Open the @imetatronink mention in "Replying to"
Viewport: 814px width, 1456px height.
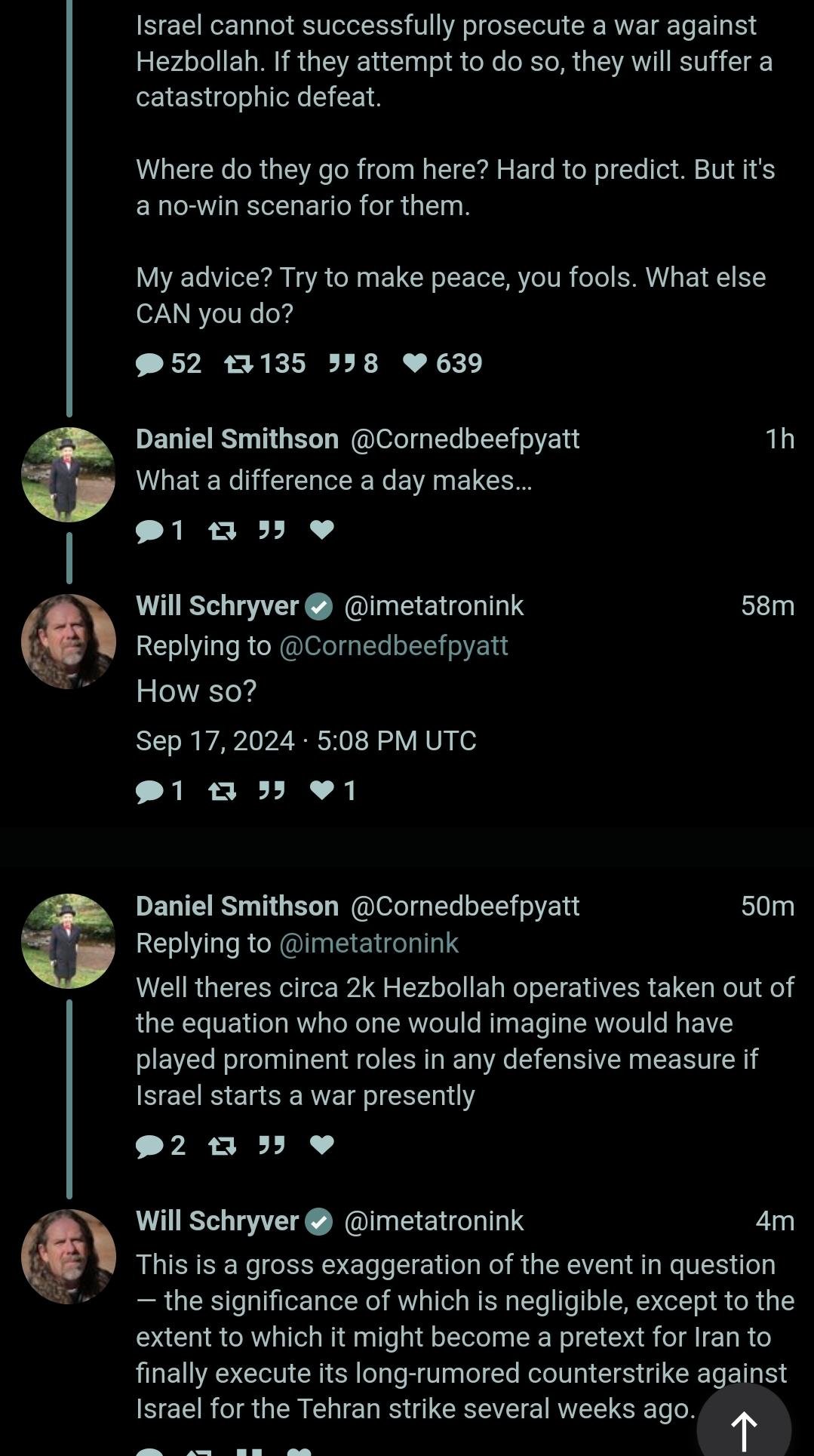pos(368,943)
